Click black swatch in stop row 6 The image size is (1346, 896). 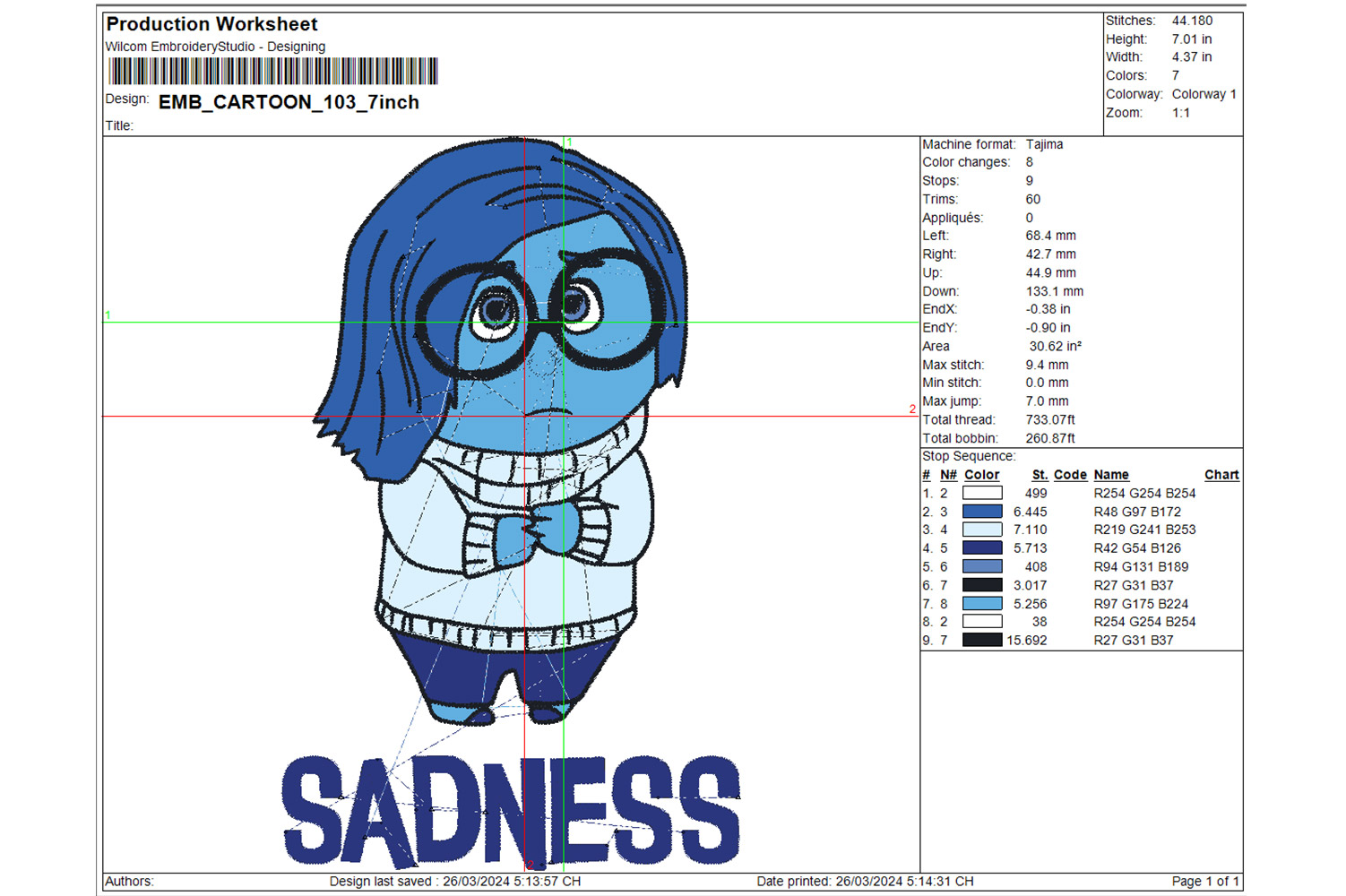click(x=982, y=585)
